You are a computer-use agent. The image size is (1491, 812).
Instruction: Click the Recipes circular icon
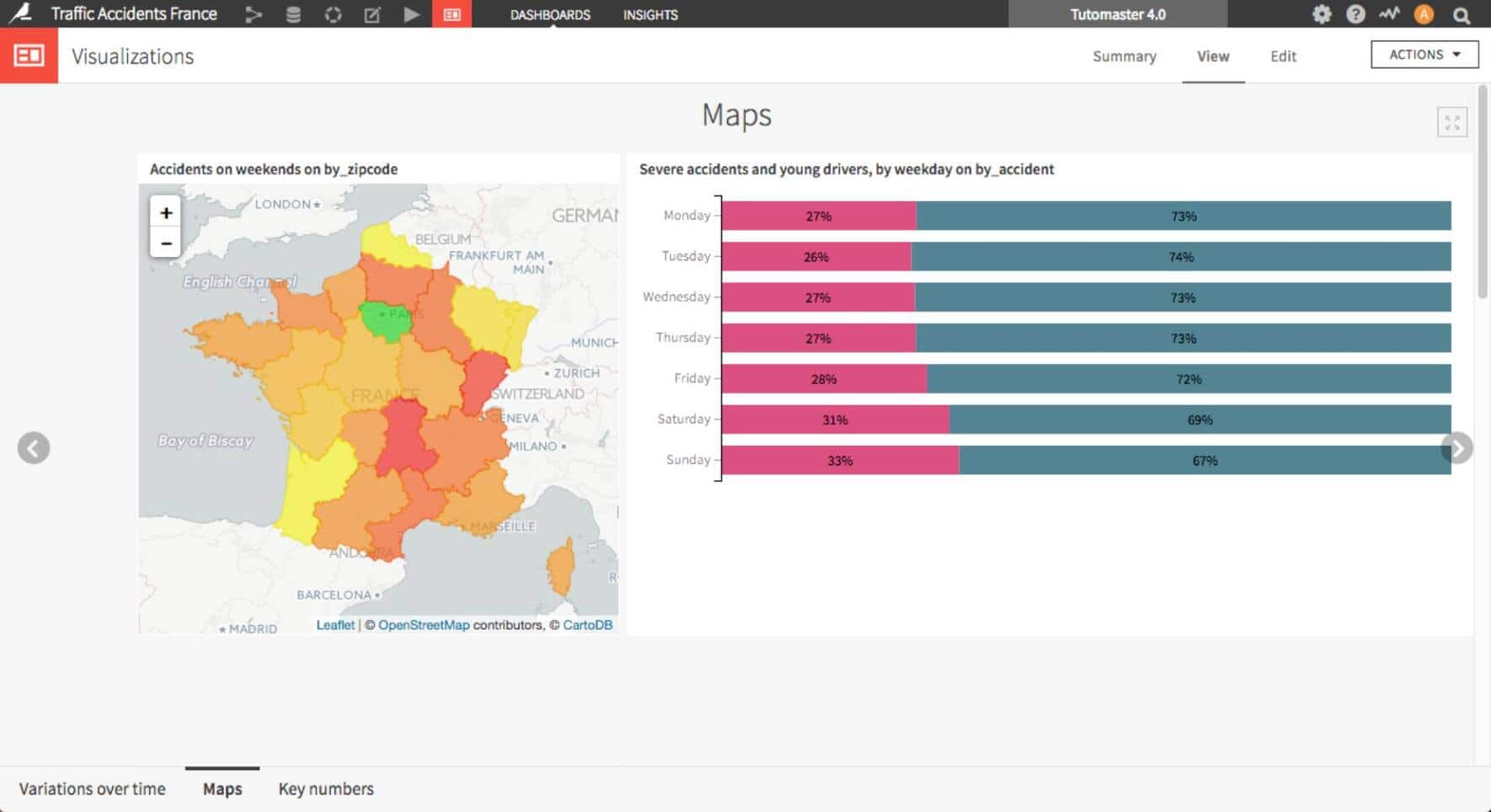coord(333,14)
